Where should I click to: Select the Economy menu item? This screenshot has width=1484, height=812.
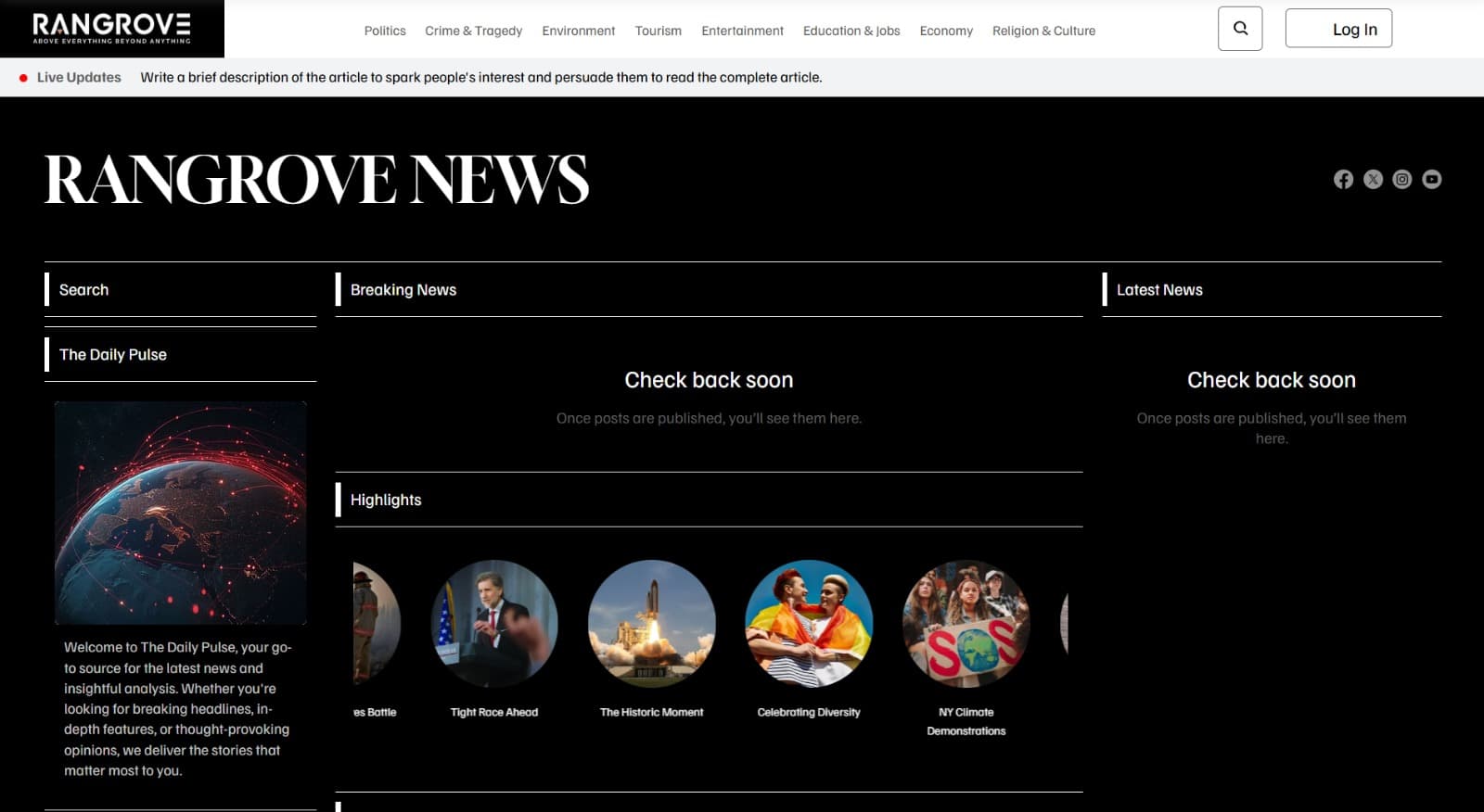coord(946,31)
